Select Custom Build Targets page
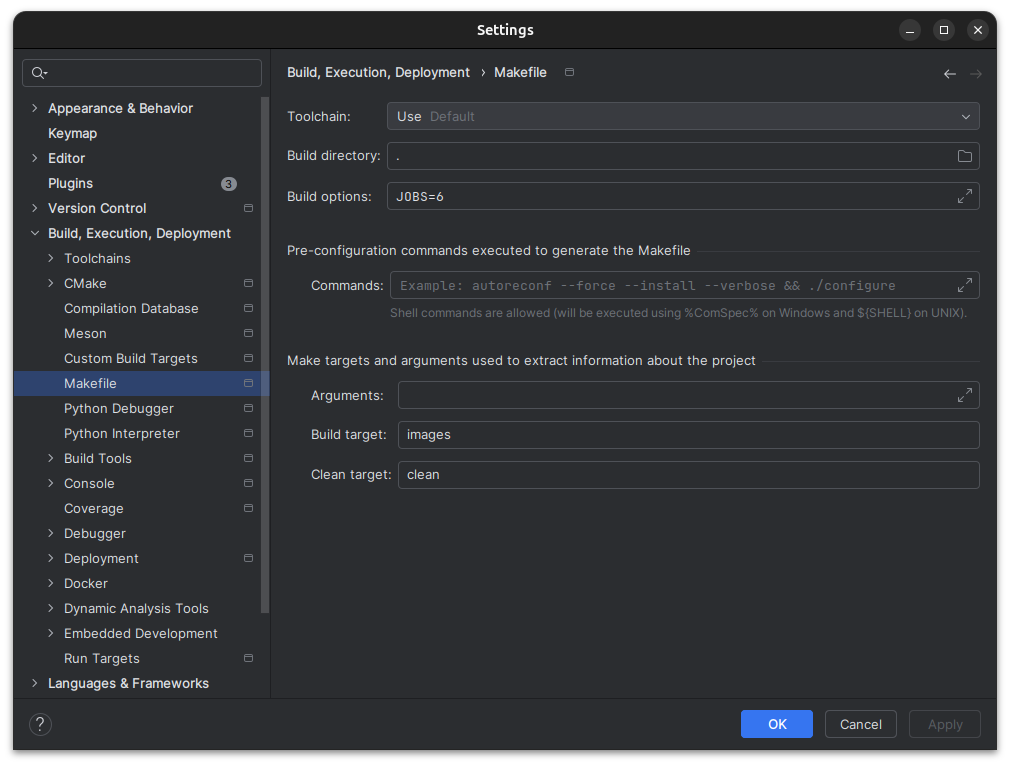Screen dimensions: 1010x766 131,358
